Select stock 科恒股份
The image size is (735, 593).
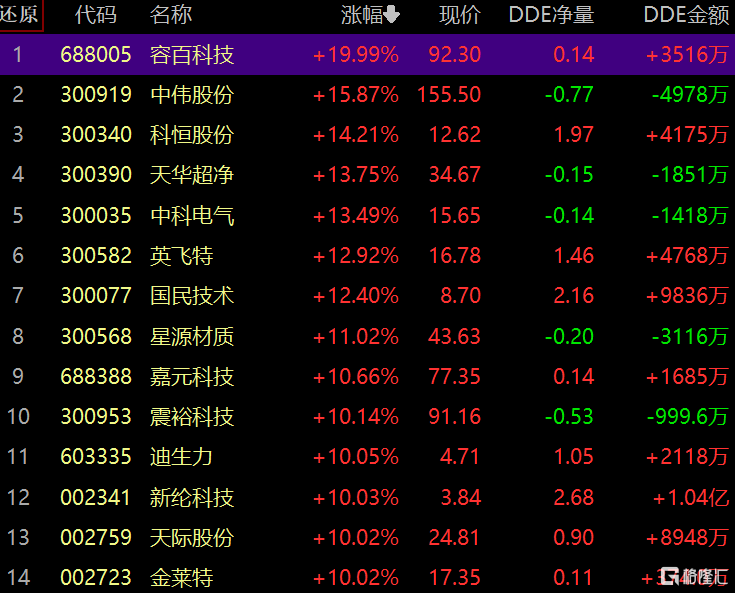pyautogui.click(x=192, y=135)
